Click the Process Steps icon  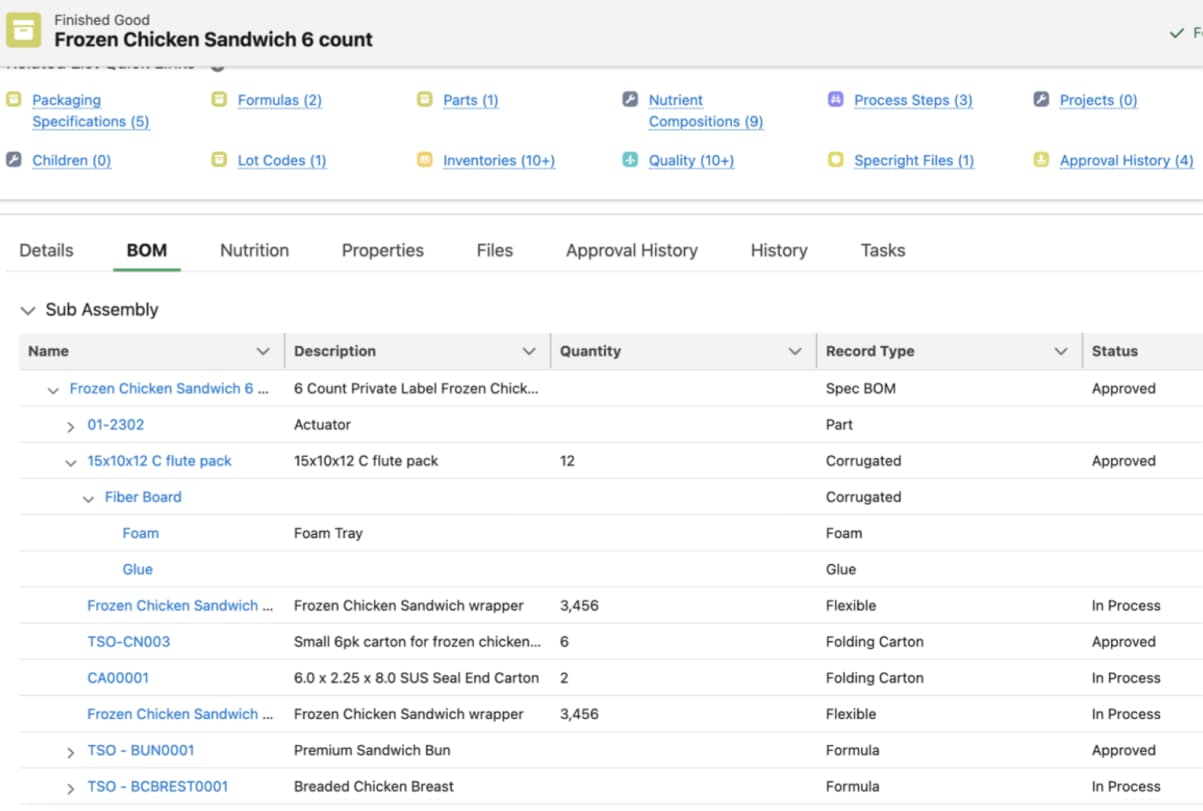pos(837,100)
